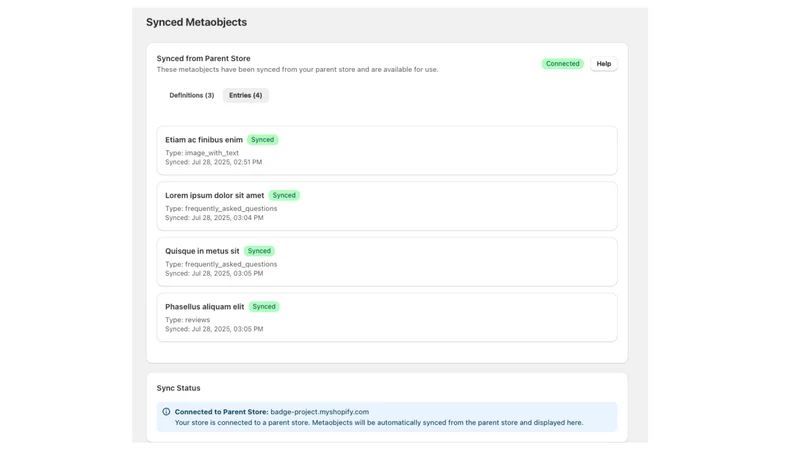Click the 'Connected to Parent Store:' label

tap(221, 412)
